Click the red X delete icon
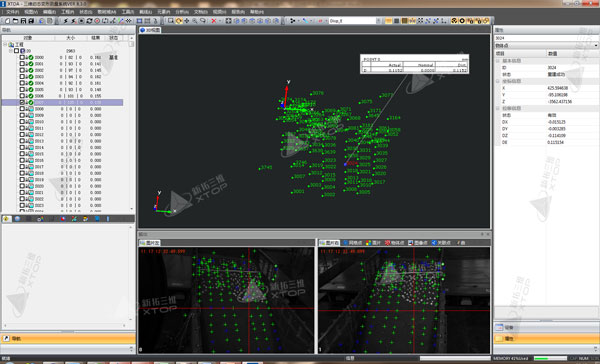Viewport: 600px width, 364px height. pos(214,21)
